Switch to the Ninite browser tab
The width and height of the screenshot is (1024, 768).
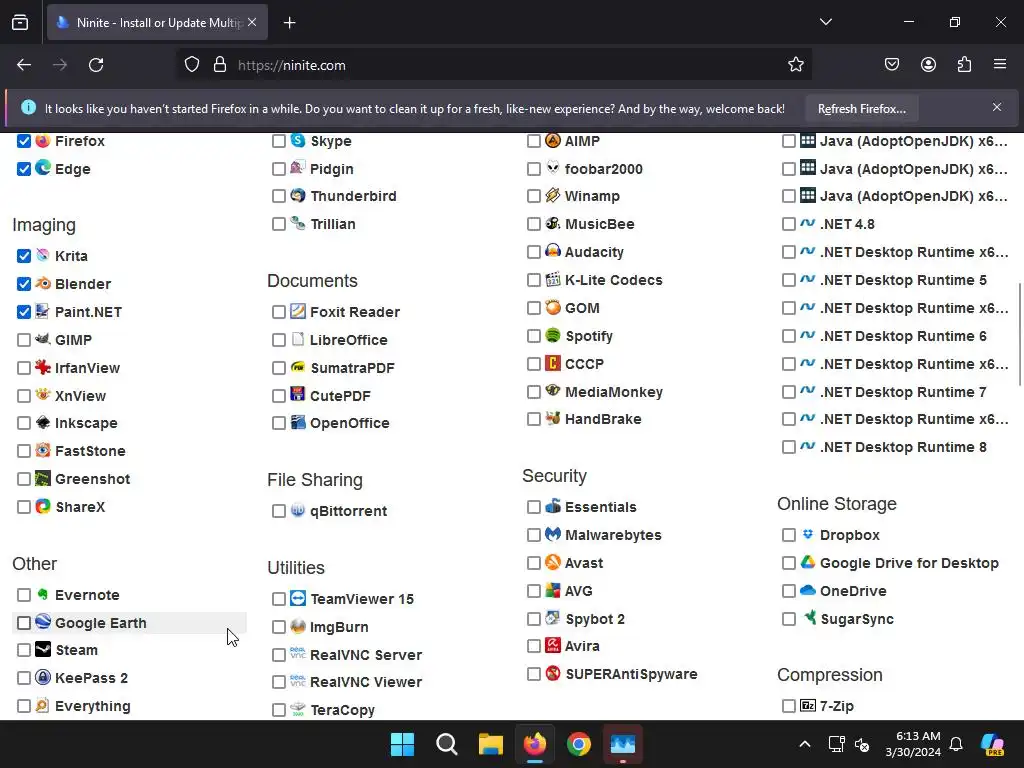(157, 22)
